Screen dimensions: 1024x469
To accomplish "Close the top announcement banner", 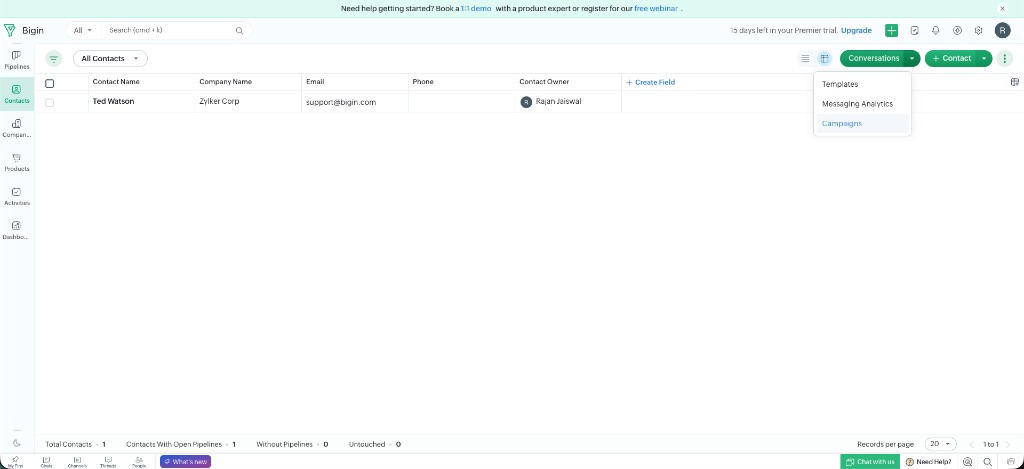I will click(1002, 8).
